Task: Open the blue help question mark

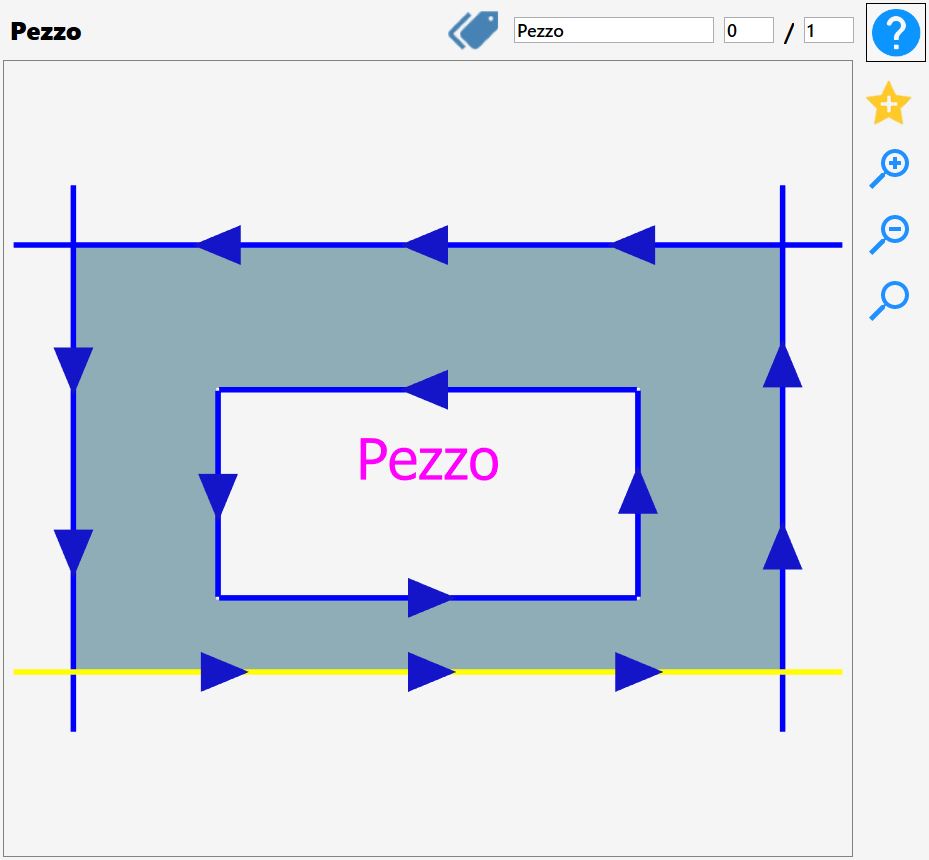Action: [x=895, y=32]
